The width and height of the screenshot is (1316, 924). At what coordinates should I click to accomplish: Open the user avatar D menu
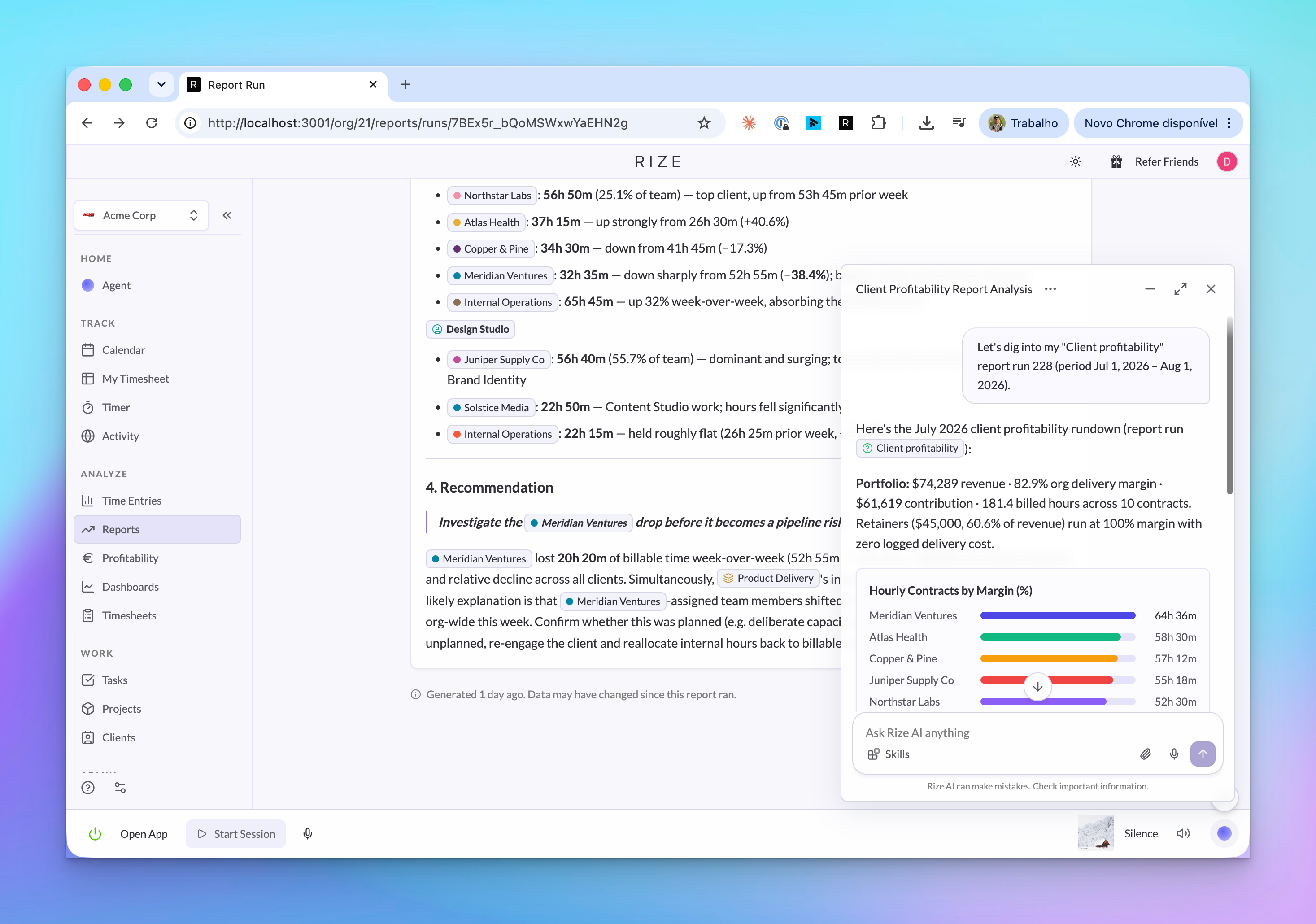(1227, 161)
